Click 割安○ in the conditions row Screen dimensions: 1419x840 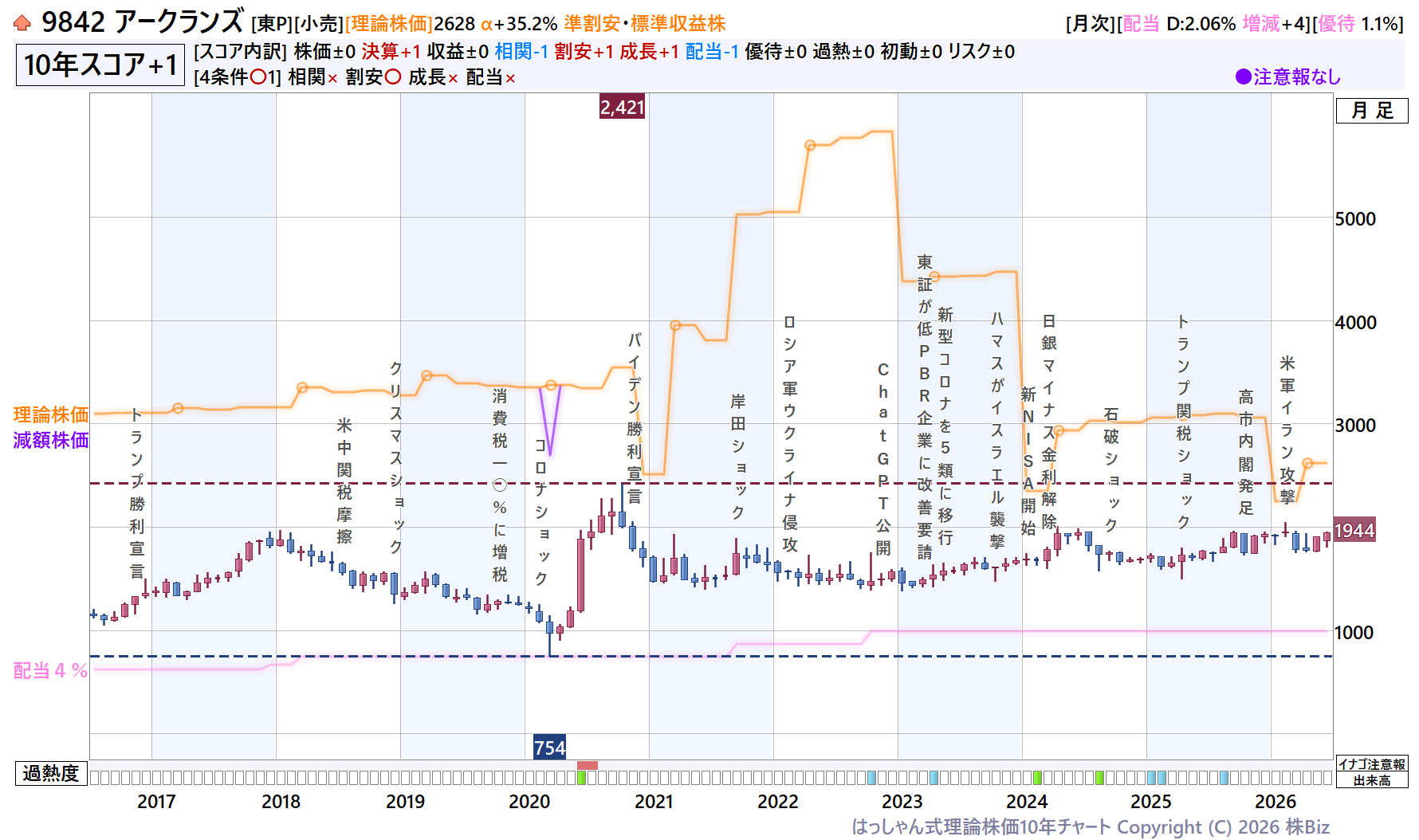(x=373, y=77)
